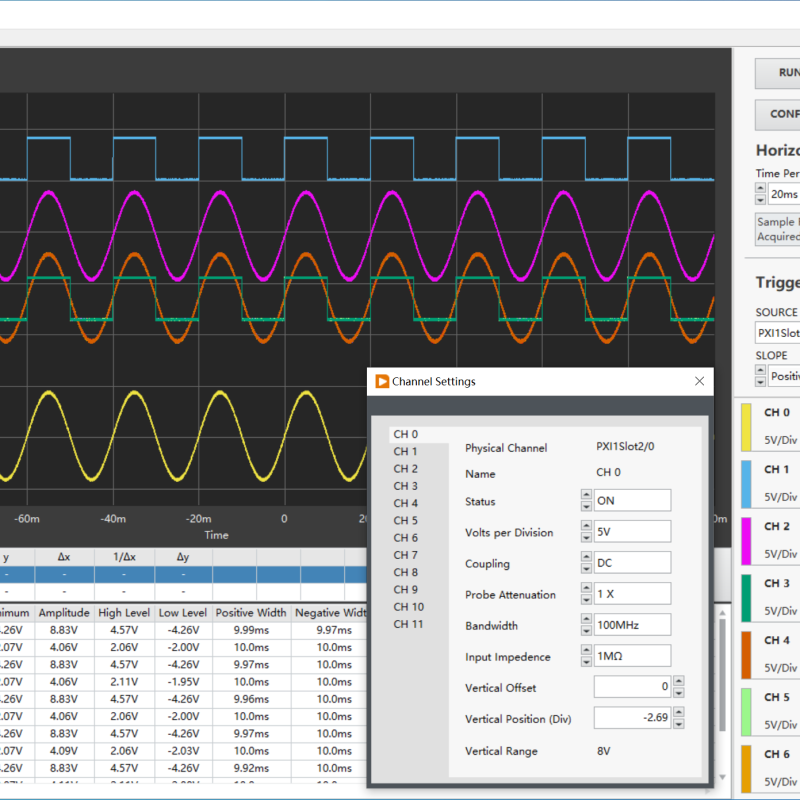800x800 pixels.
Task: Click the High Level column header
Action: pos(124,613)
